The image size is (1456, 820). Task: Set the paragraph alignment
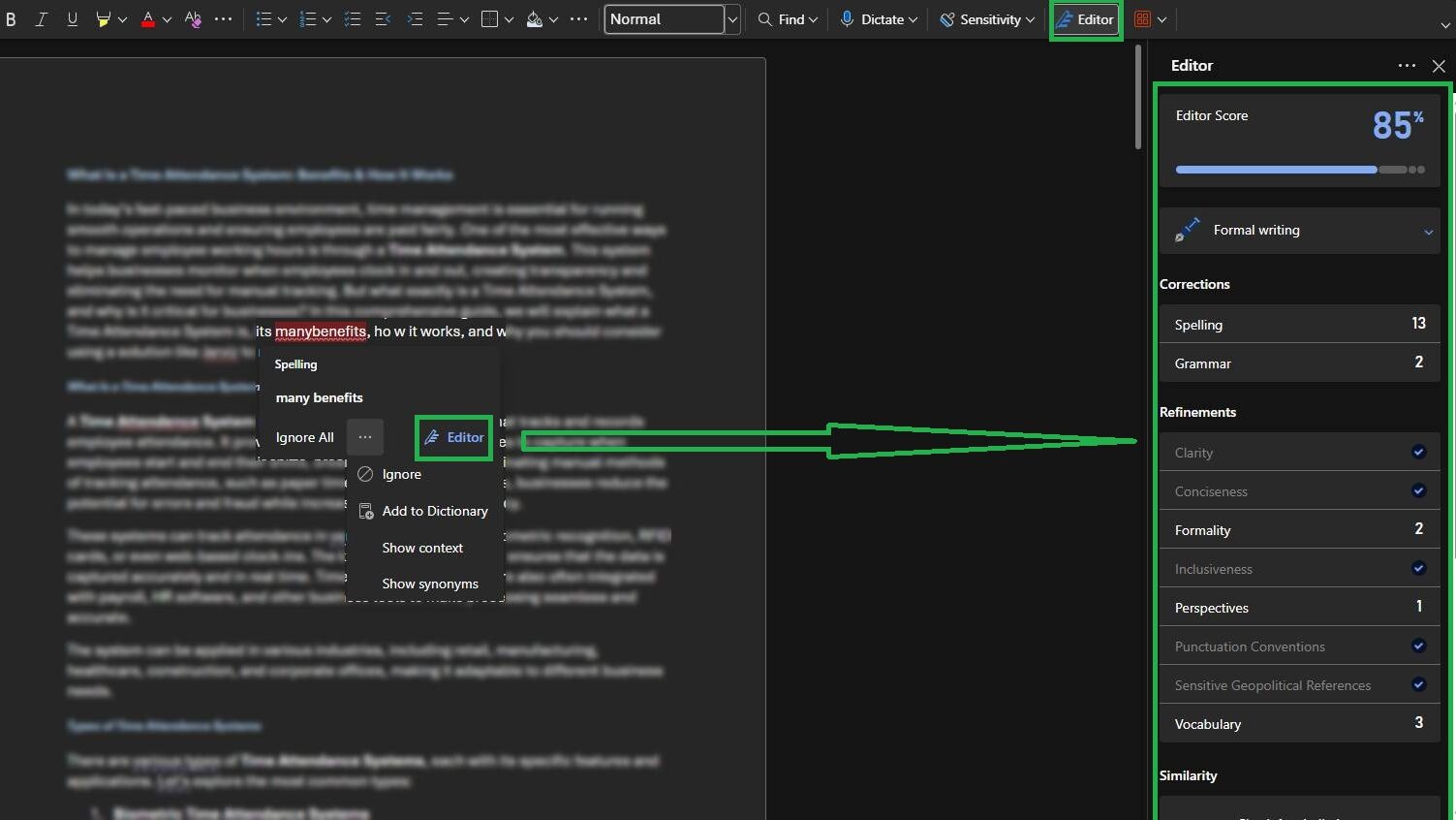445,19
